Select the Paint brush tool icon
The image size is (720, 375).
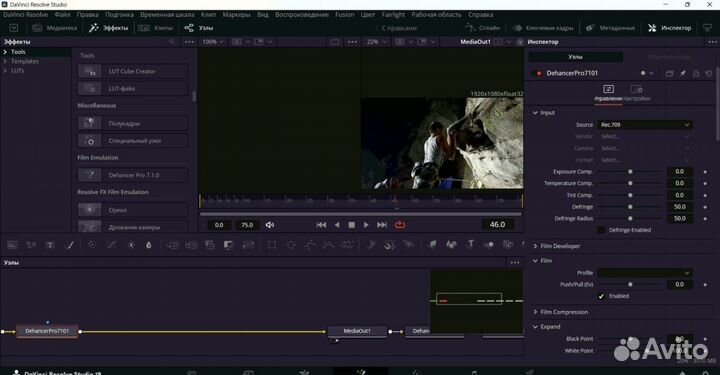coord(70,245)
